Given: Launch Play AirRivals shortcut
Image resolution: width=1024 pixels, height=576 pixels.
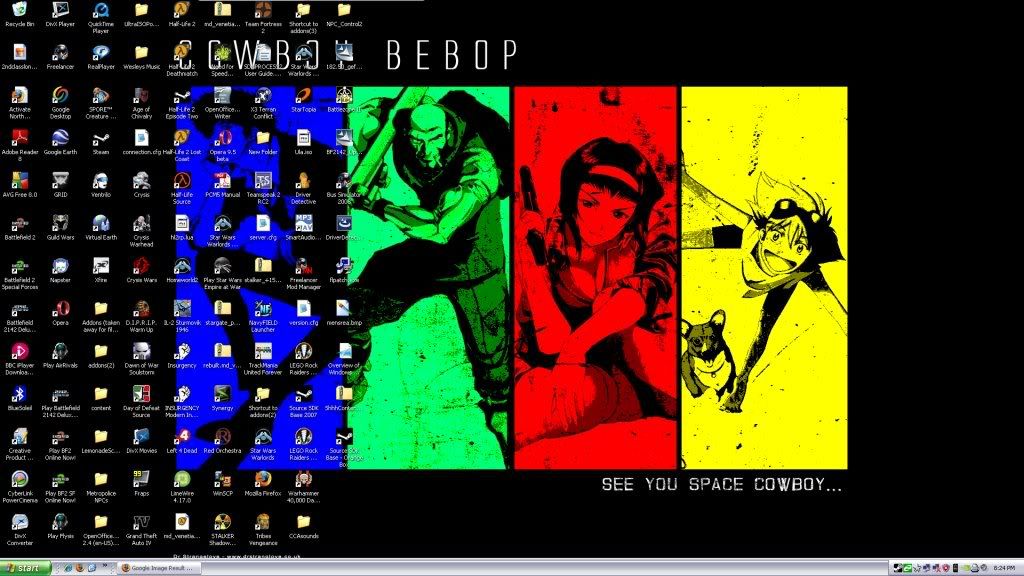Looking at the screenshot, I should (x=60, y=355).
